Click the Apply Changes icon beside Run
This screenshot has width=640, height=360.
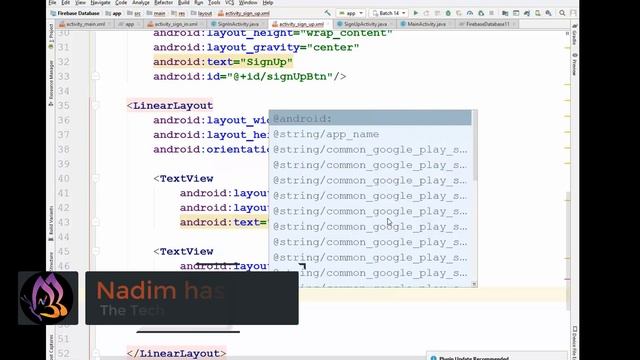426,13
